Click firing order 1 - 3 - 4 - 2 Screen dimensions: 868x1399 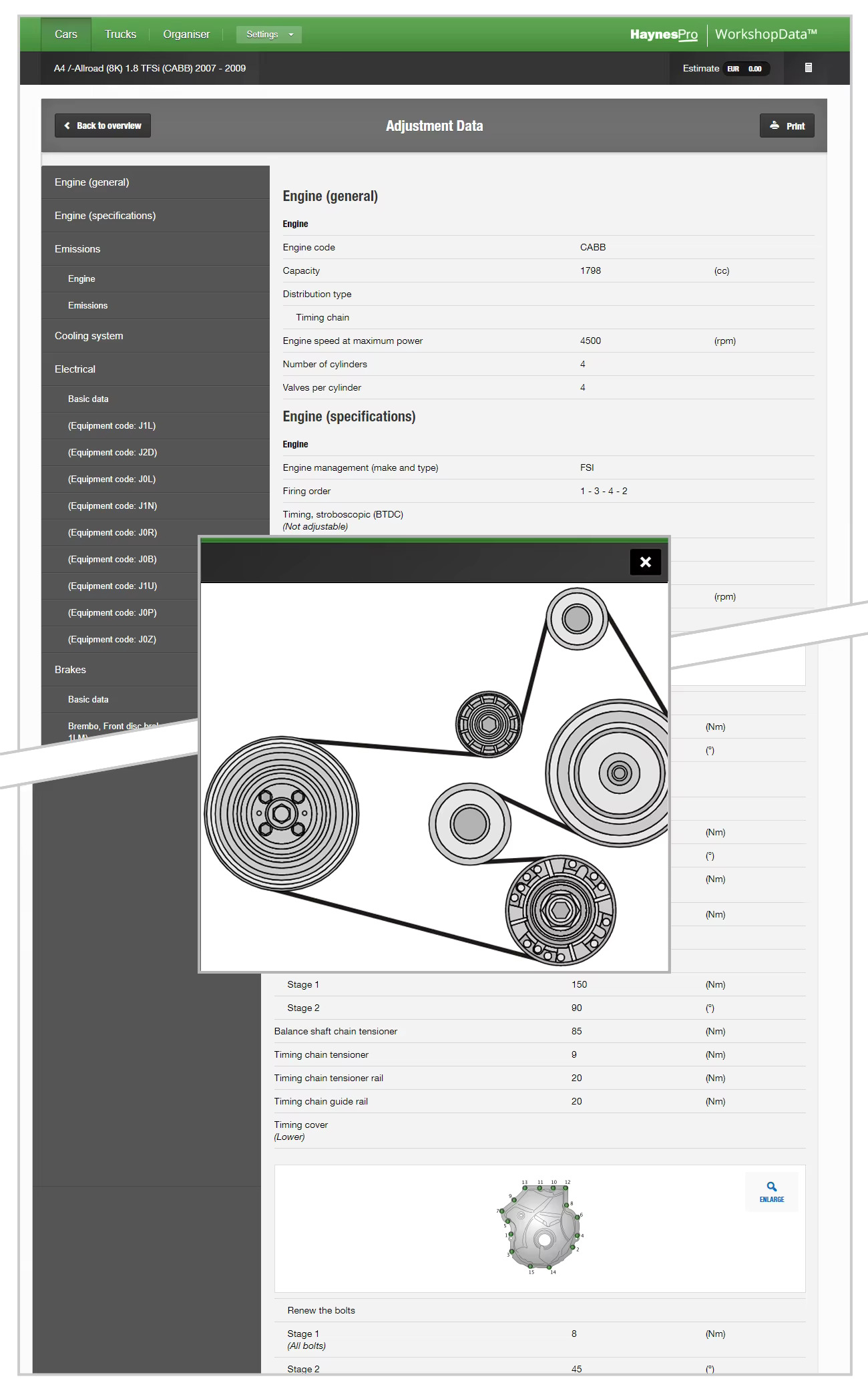coord(604,491)
